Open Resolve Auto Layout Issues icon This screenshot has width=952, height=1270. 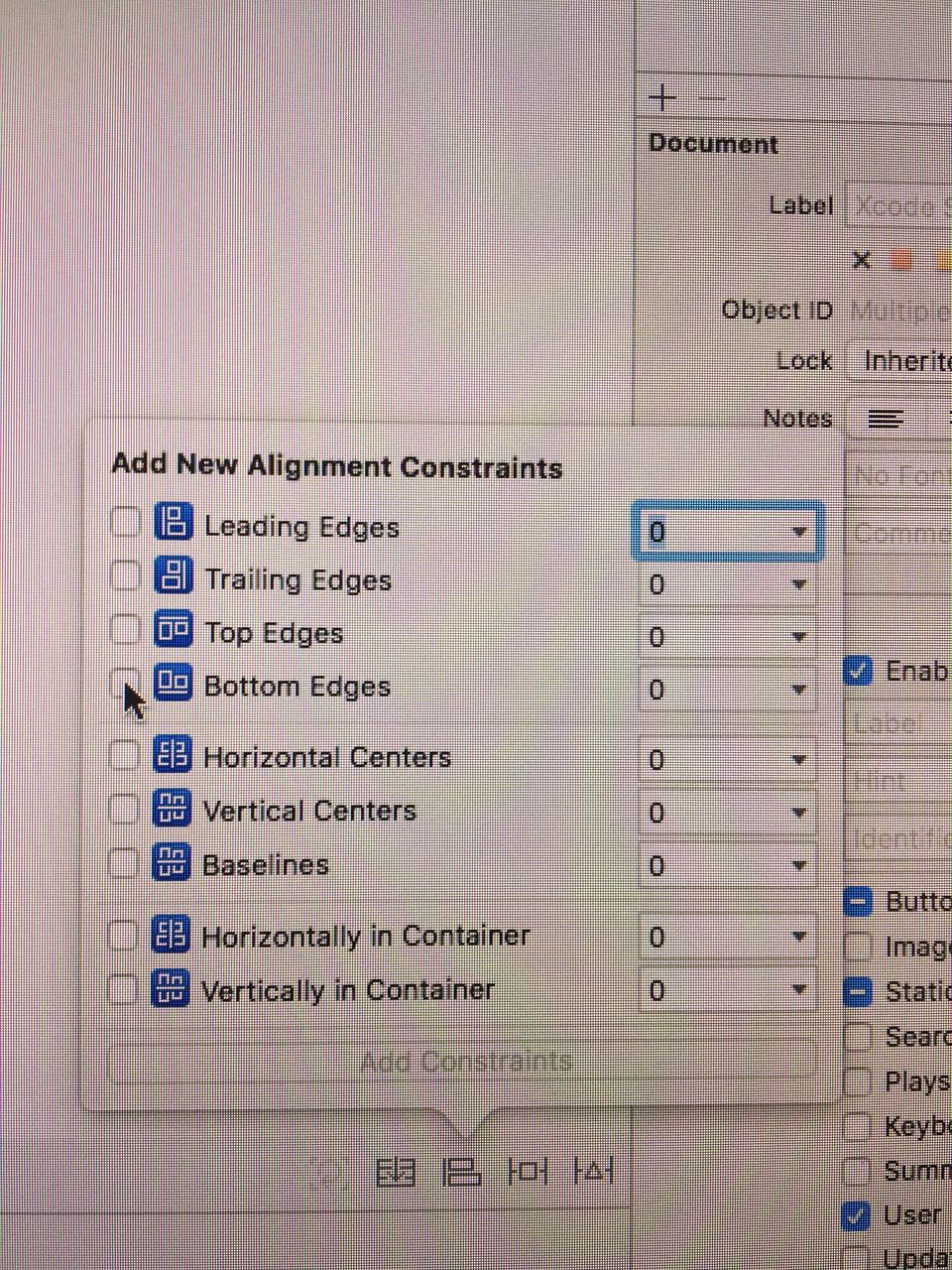coord(594,1173)
